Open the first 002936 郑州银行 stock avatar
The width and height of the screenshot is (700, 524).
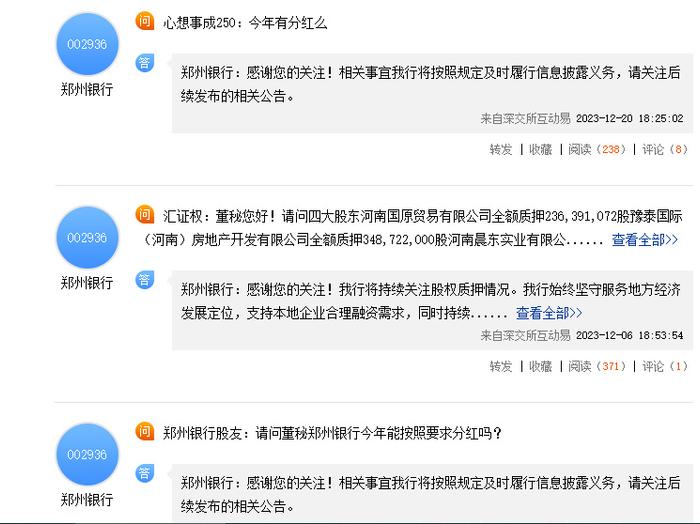point(87,44)
